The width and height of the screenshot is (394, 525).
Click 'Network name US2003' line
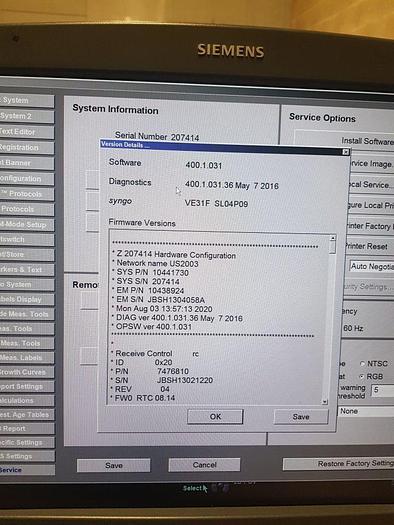point(157,264)
